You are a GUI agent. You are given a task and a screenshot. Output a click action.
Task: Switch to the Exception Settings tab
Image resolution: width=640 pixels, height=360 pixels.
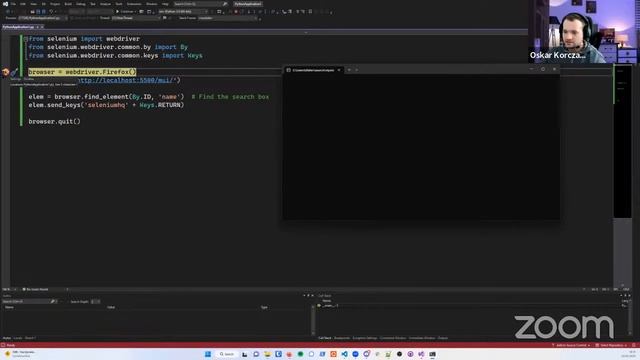point(365,338)
